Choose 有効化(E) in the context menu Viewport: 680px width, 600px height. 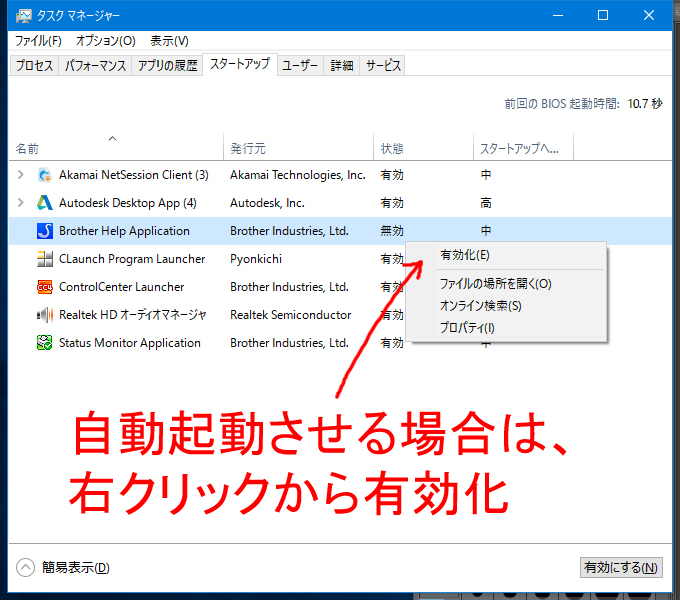506,255
